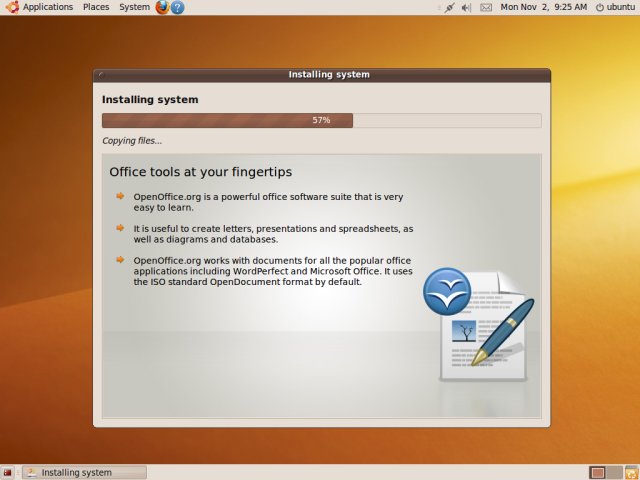This screenshot has height=480, width=640.
Task: Click the volume speaker icon
Action: click(466, 7)
